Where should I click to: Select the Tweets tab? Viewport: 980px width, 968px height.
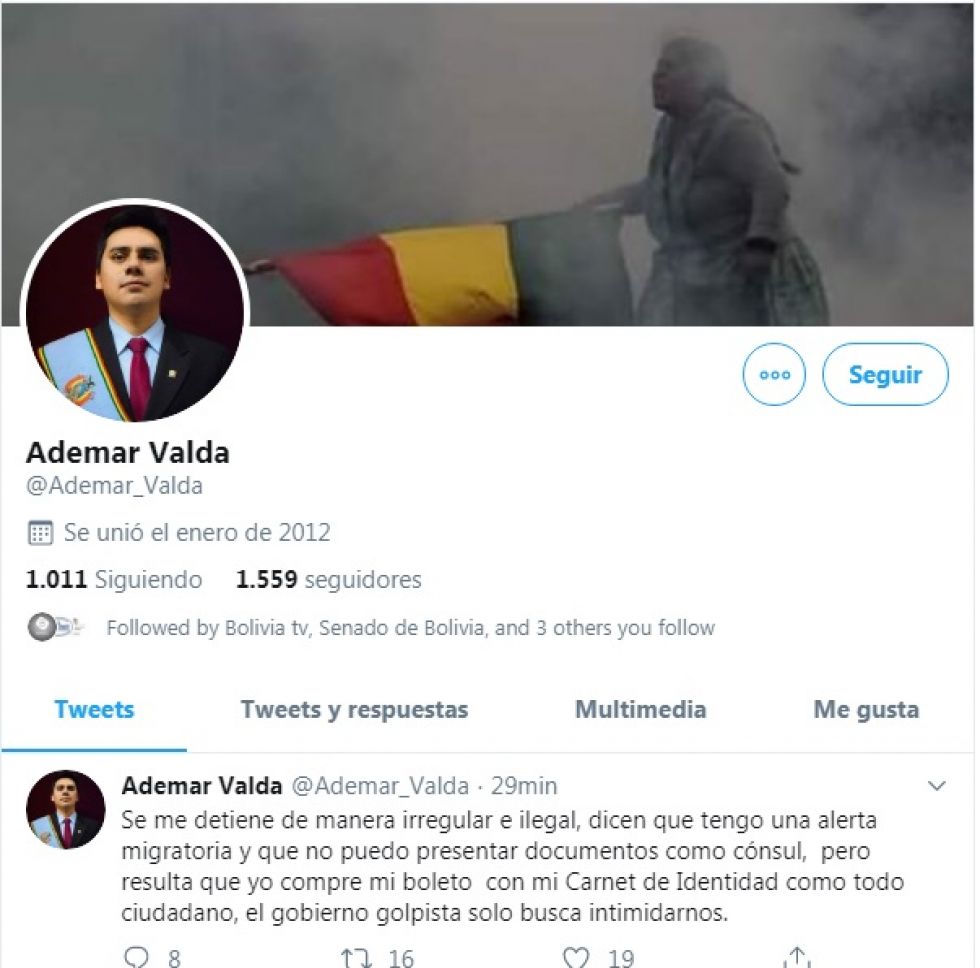point(94,710)
